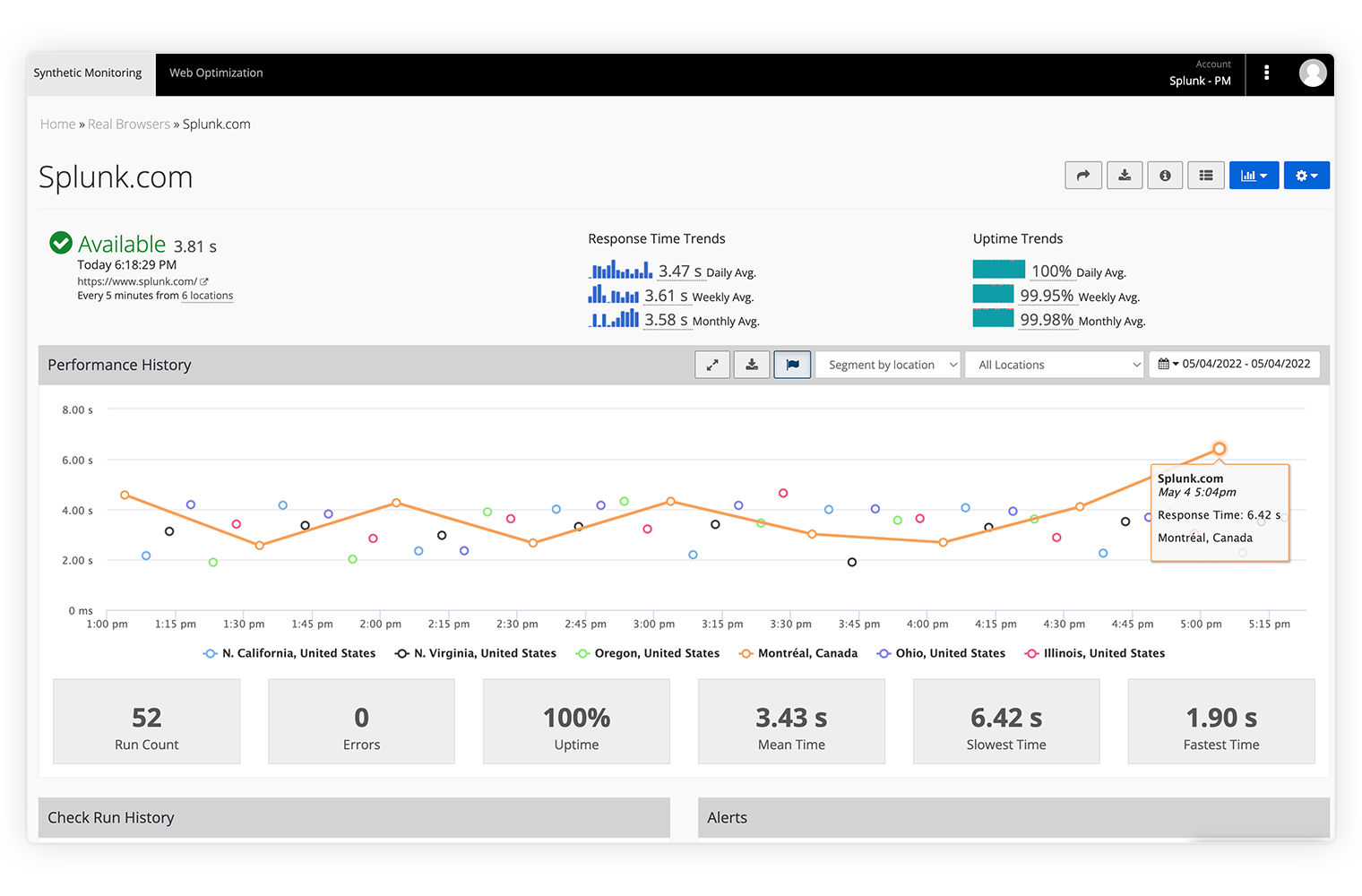This screenshot has width=1362, height=896.
Task: Click the weekly response time sparkline chart
Action: pos(614,293)
